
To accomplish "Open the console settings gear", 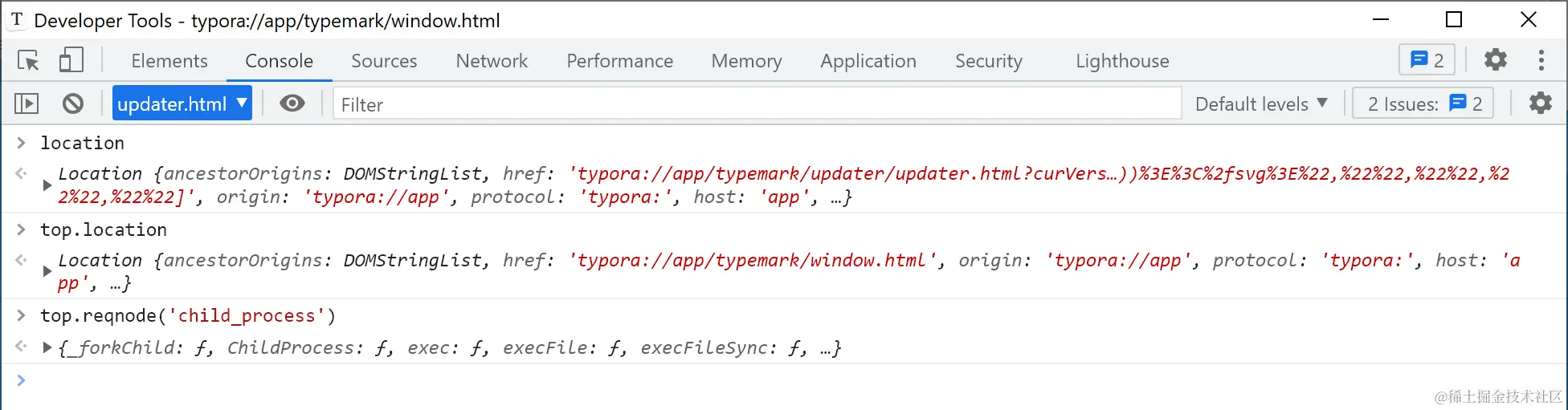I will click(1540, 104).
